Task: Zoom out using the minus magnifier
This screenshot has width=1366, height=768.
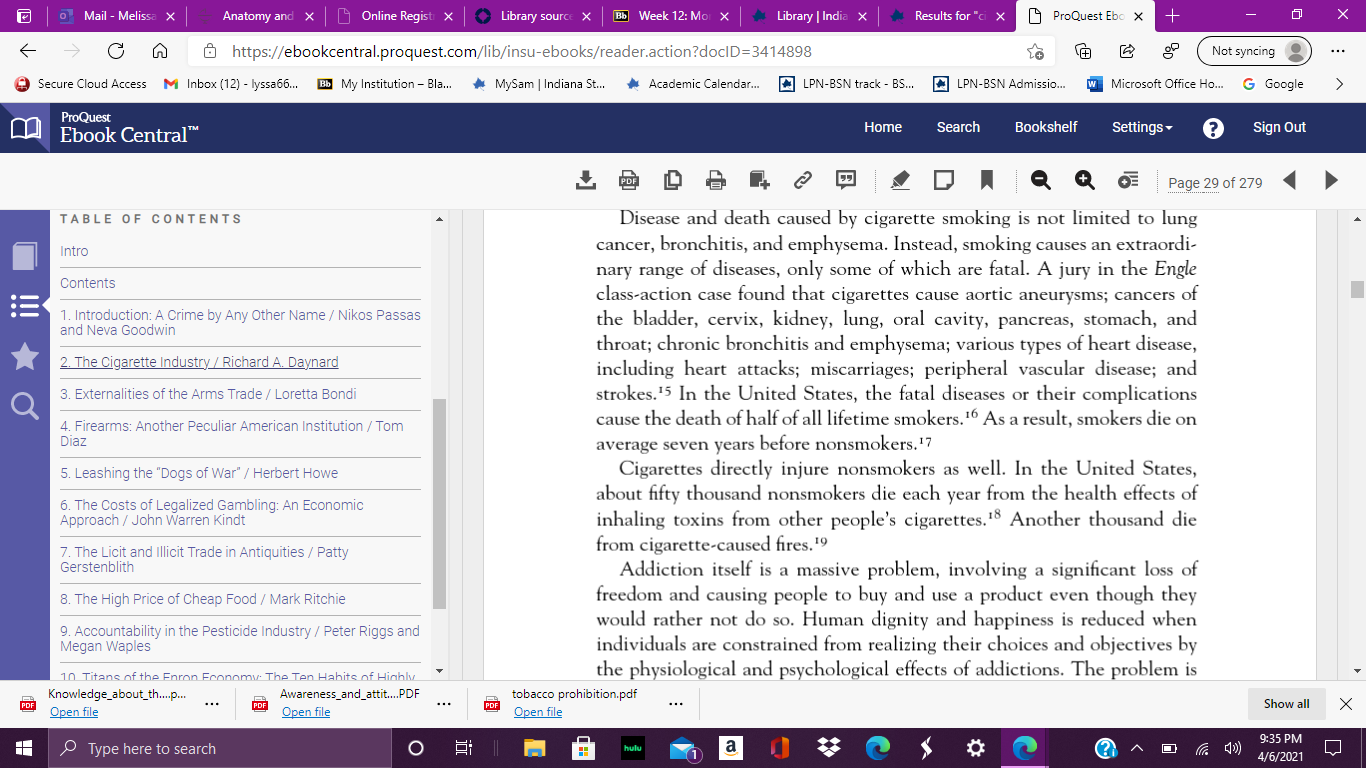Action: tap(1041, 180)
